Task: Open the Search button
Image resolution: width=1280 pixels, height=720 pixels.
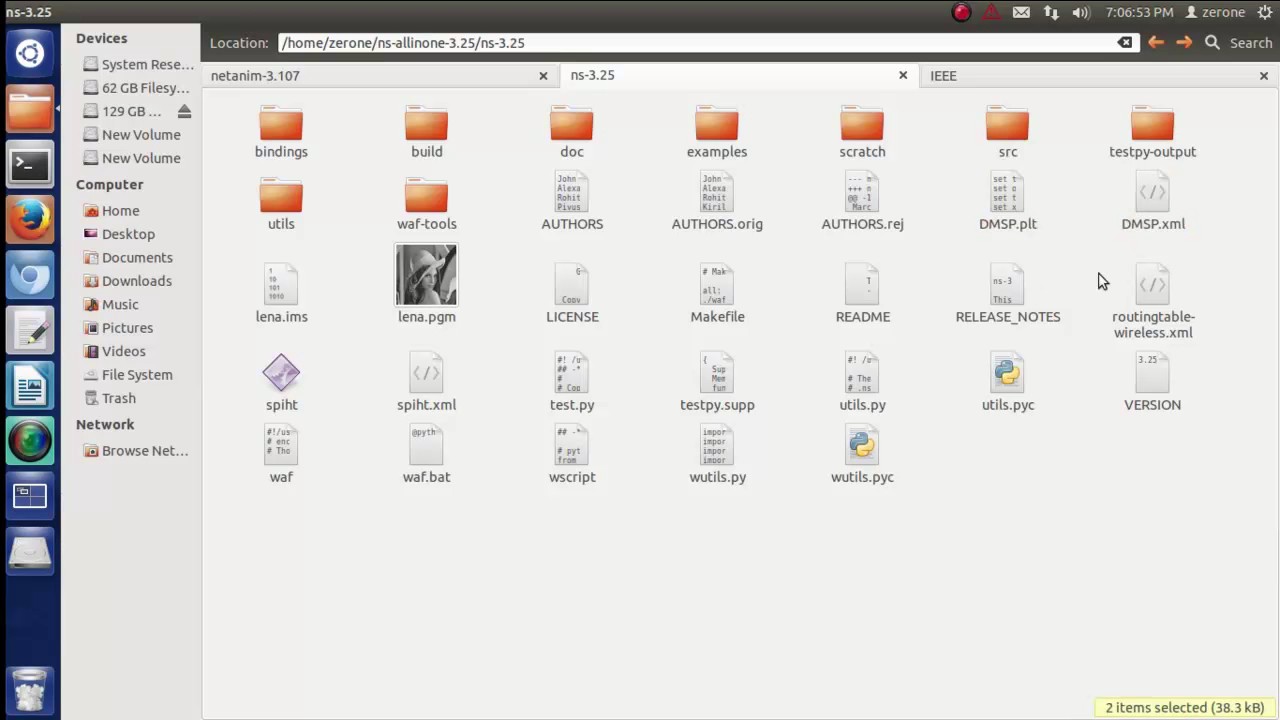Action: point(1239,43)
